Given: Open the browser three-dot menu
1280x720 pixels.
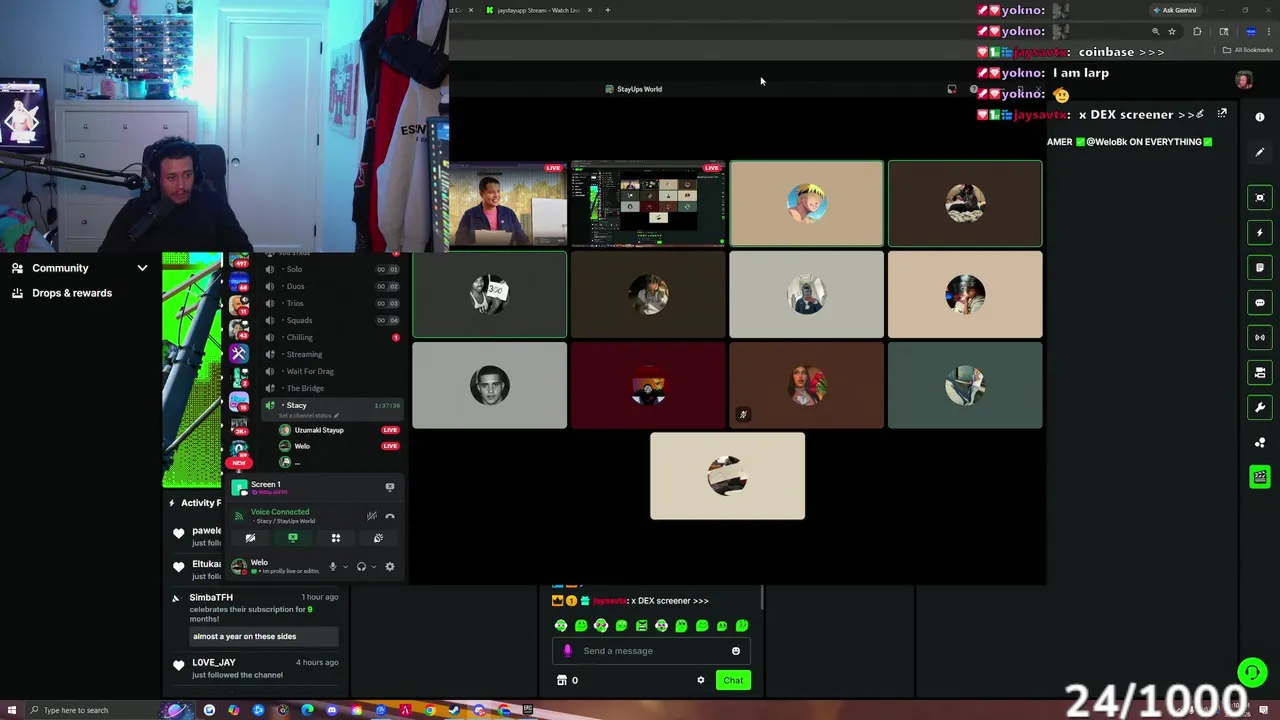Looking at the screenshot, I should click(1268, 31).
